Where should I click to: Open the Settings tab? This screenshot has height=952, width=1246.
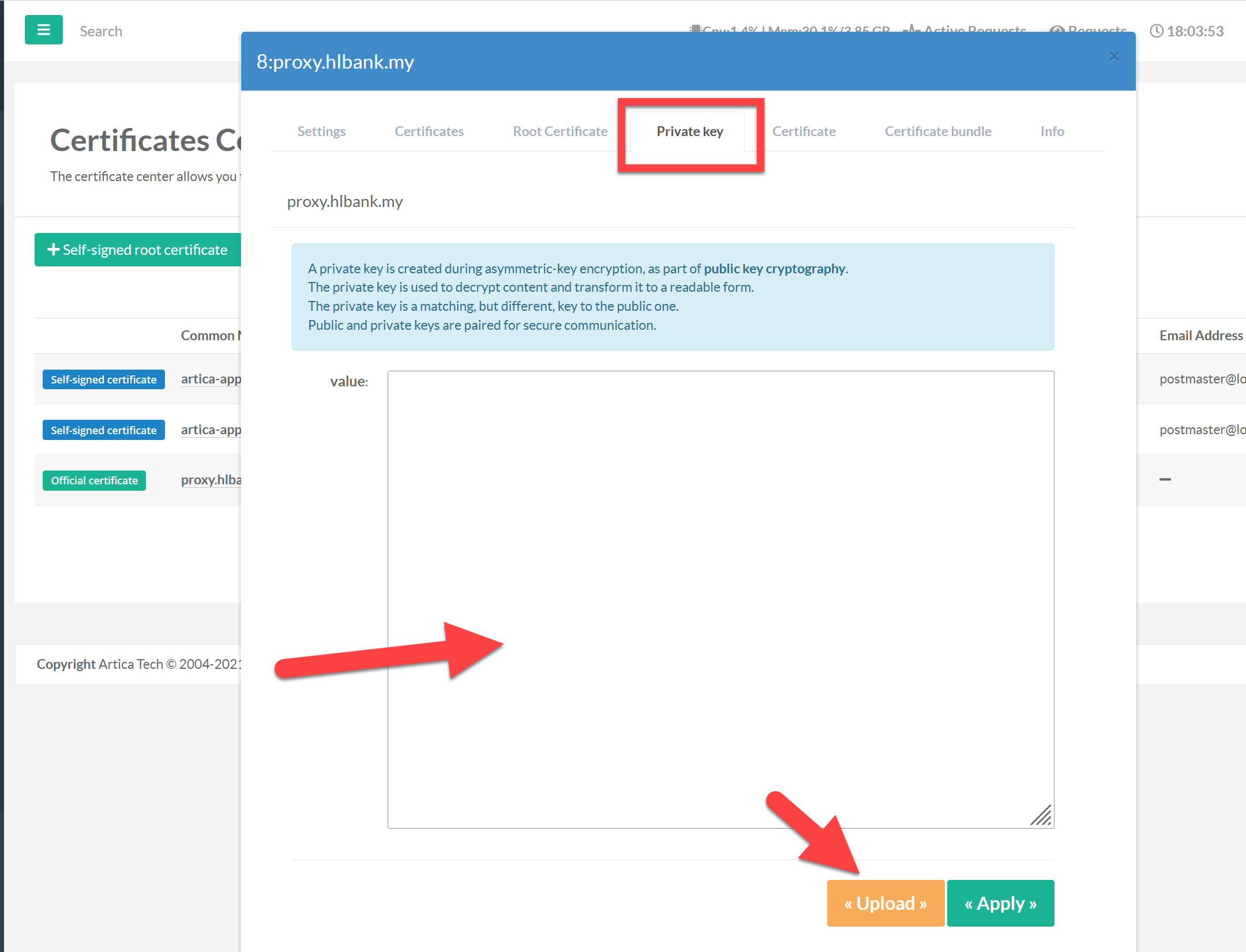click(x=321, y=131)
